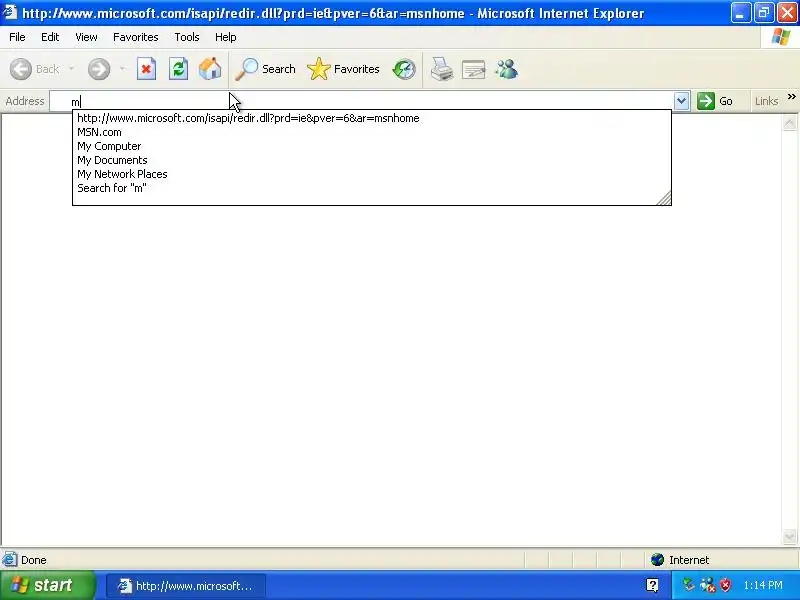Click the page scrollbar down arrow
Viewport: 800px width, 600px height.
(789, 536)
